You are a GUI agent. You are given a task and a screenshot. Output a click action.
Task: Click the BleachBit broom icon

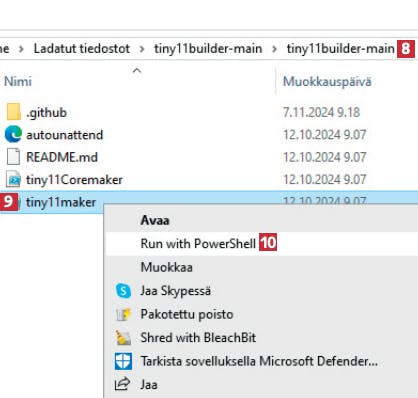coord(123,338)
